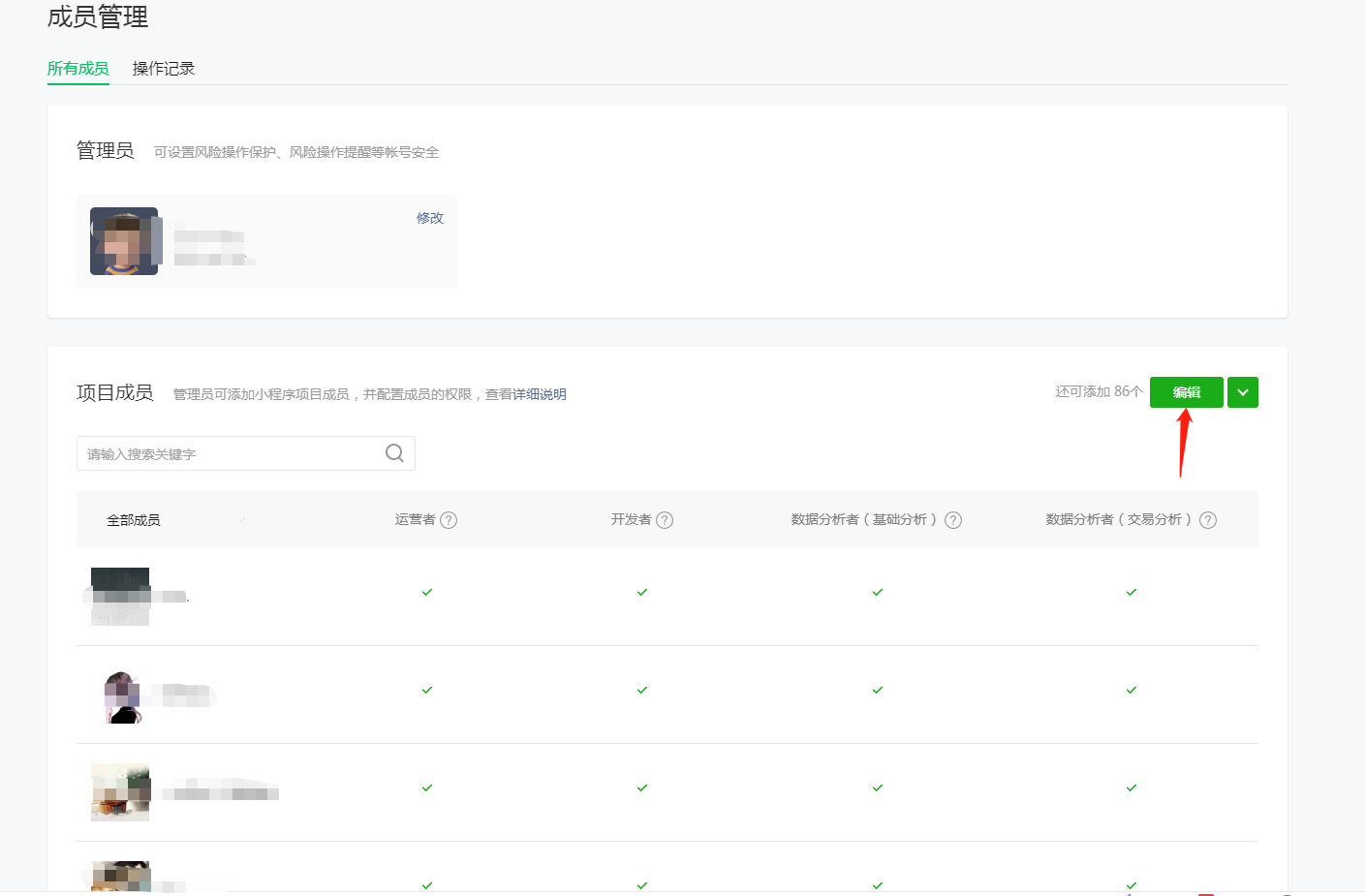1365x896 pixels.
Task: Open help icon next to 运营者
Action: click(x=449, y=520)
